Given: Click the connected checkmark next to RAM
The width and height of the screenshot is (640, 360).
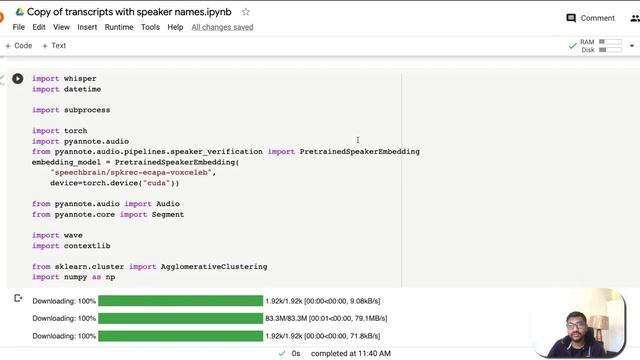Looking at the screenshot, I should [572, 46].
